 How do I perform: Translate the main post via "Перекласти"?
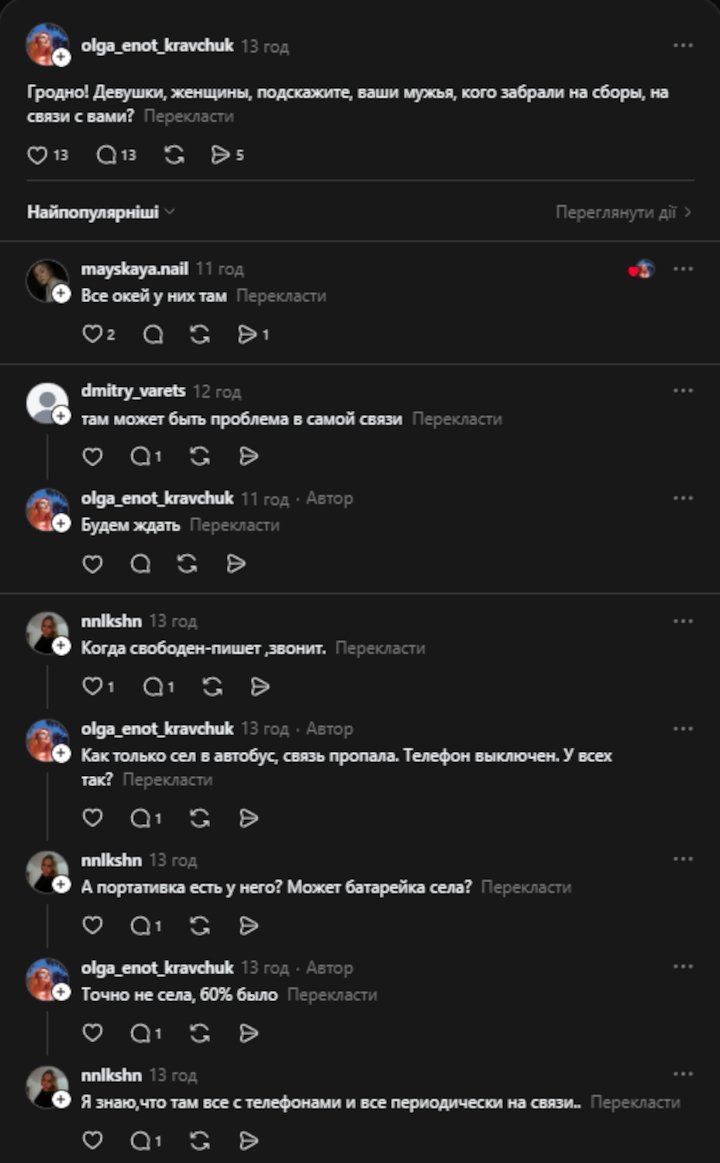click(189, 116)
